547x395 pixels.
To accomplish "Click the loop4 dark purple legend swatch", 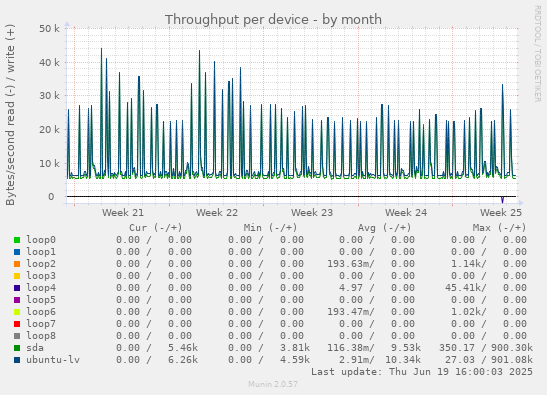I will [x=17, y=288].
